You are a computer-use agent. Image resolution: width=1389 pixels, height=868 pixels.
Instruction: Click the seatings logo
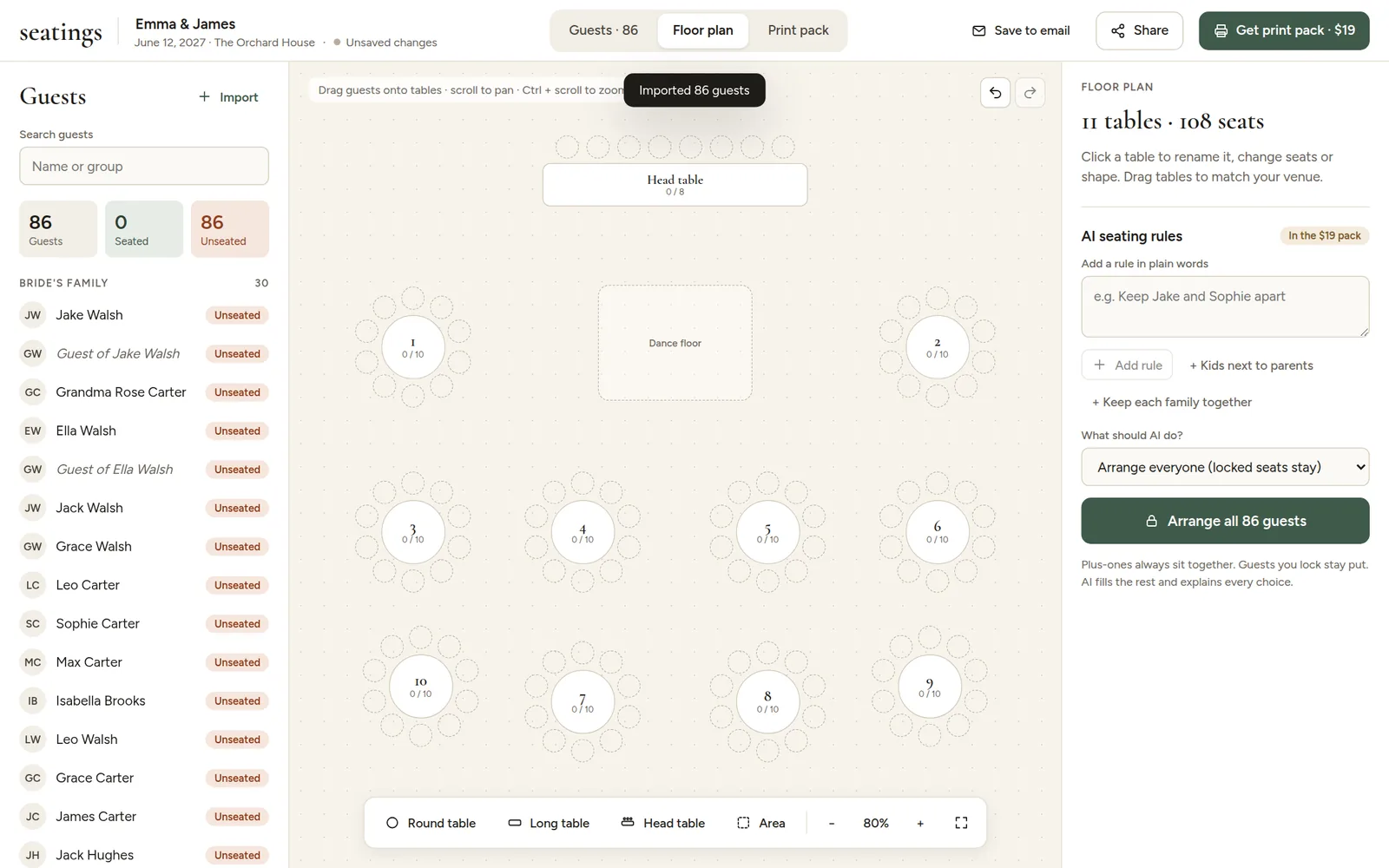61,33
